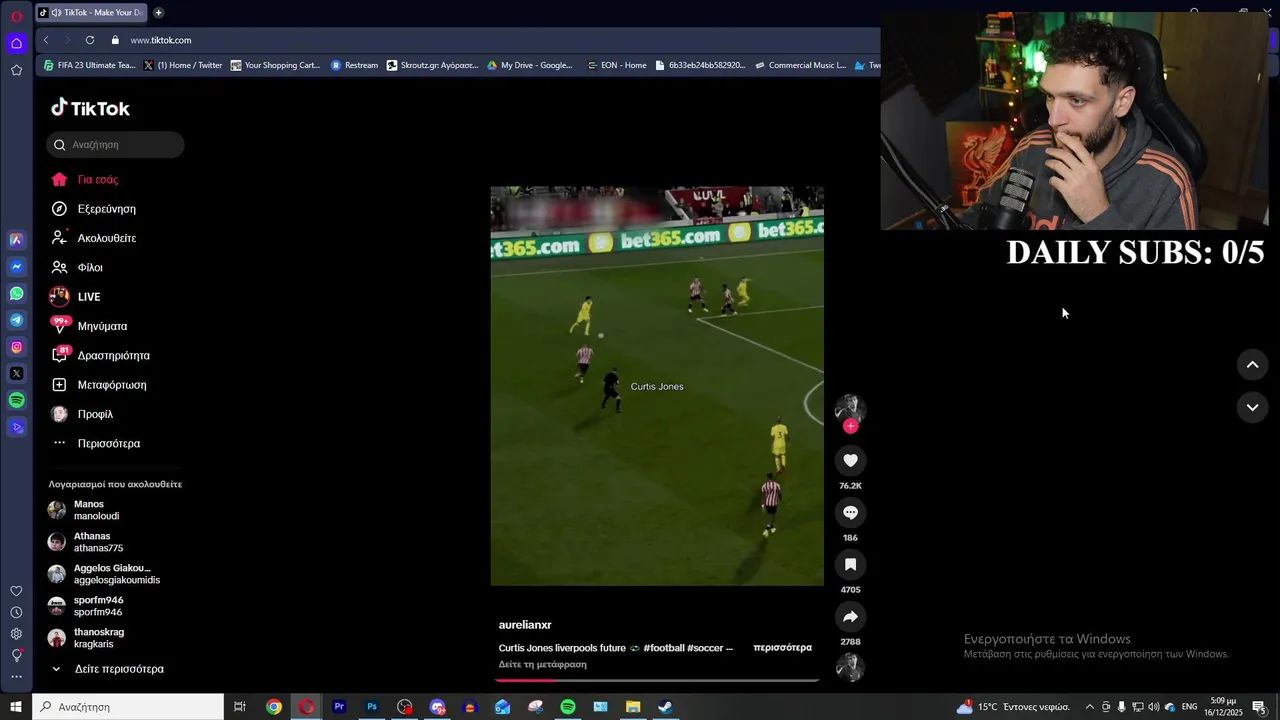This screenshot has width=1280, height=720.
Task: Open the spinning sound disc below share
Action: point(850,667)
